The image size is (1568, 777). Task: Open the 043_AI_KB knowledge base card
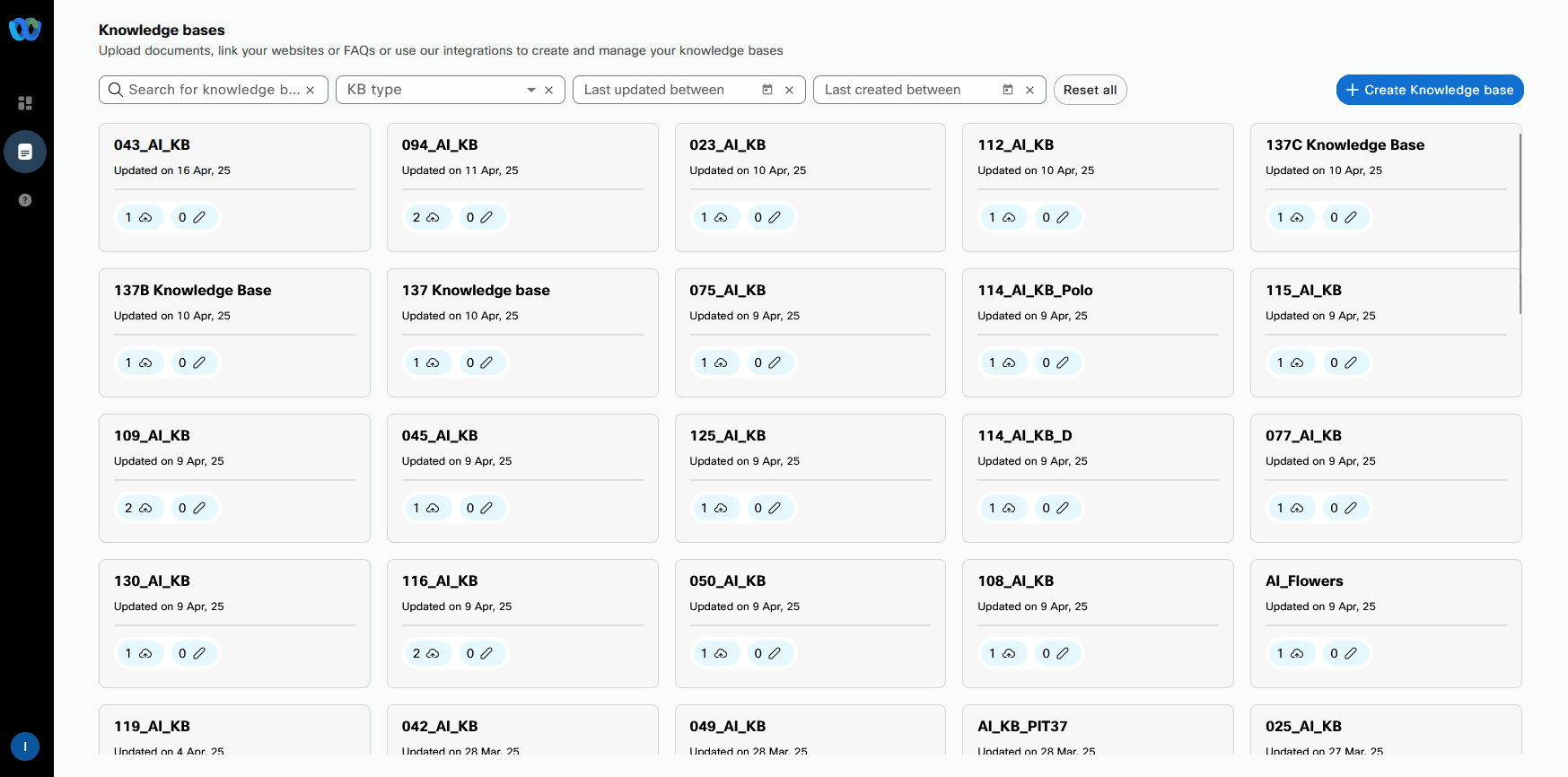tap(152, 145)
